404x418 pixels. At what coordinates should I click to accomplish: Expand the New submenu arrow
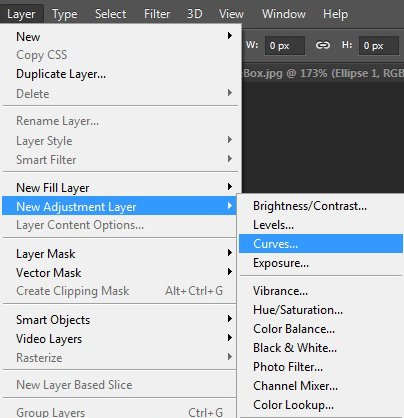(x=230, y=35)
